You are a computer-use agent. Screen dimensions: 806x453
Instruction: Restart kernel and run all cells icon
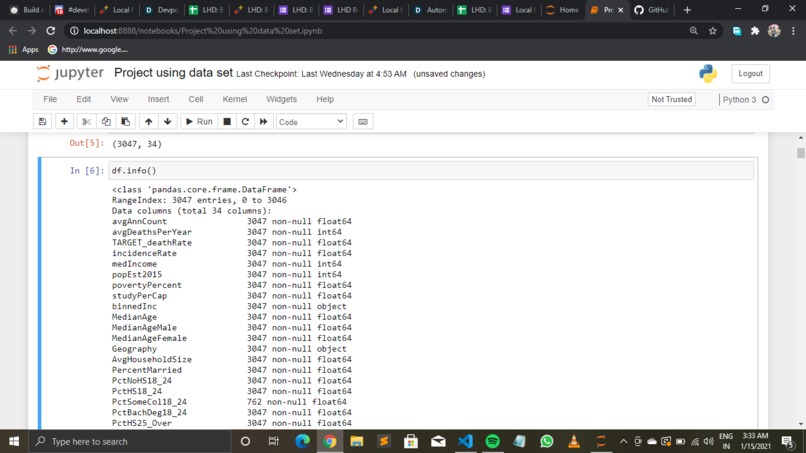[264, 122]
